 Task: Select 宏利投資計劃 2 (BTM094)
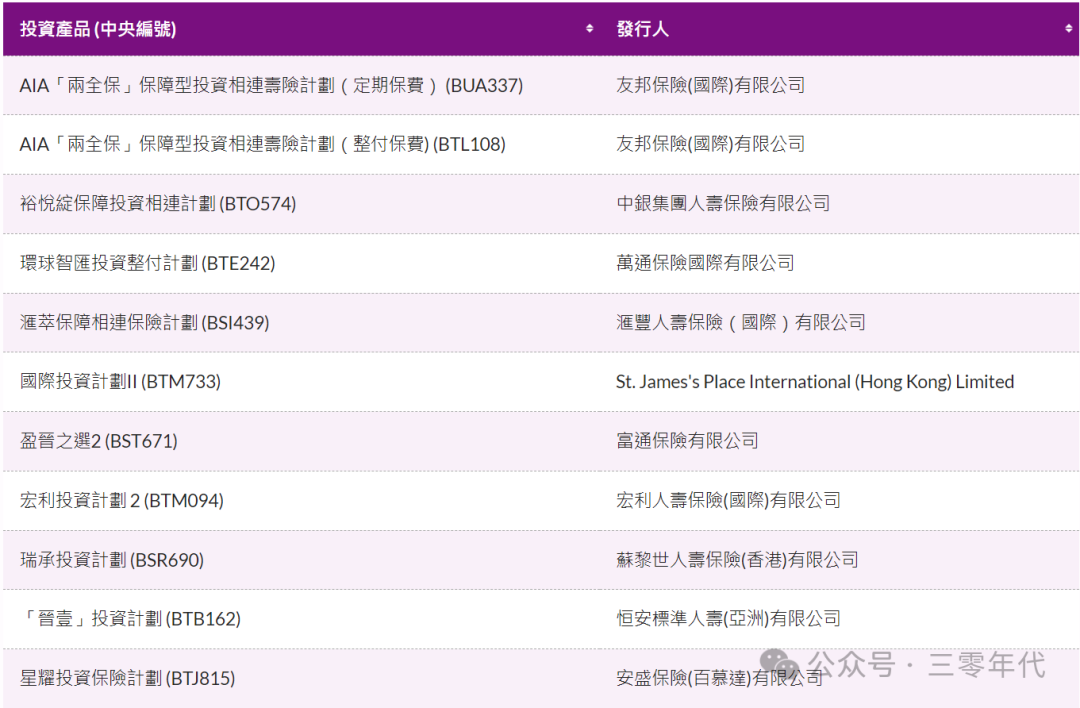[122, 500]
